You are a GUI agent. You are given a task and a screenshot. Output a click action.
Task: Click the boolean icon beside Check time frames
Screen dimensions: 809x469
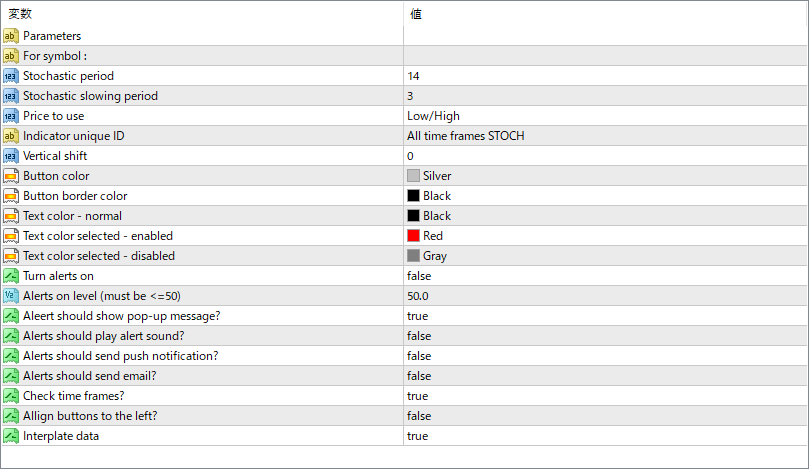pyautogui.click(x=10, y=396)
